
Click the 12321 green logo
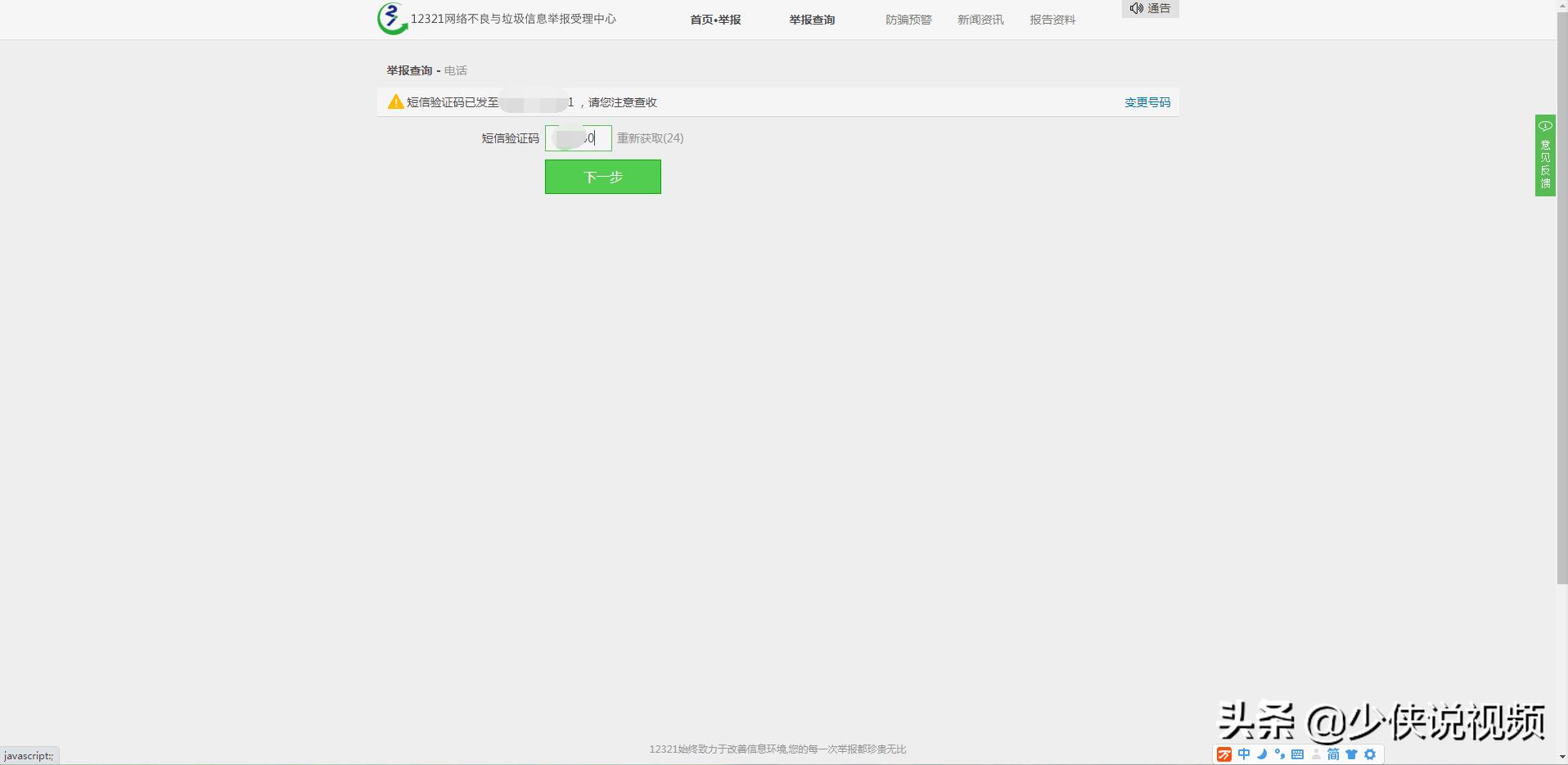[x=391, y=18]
